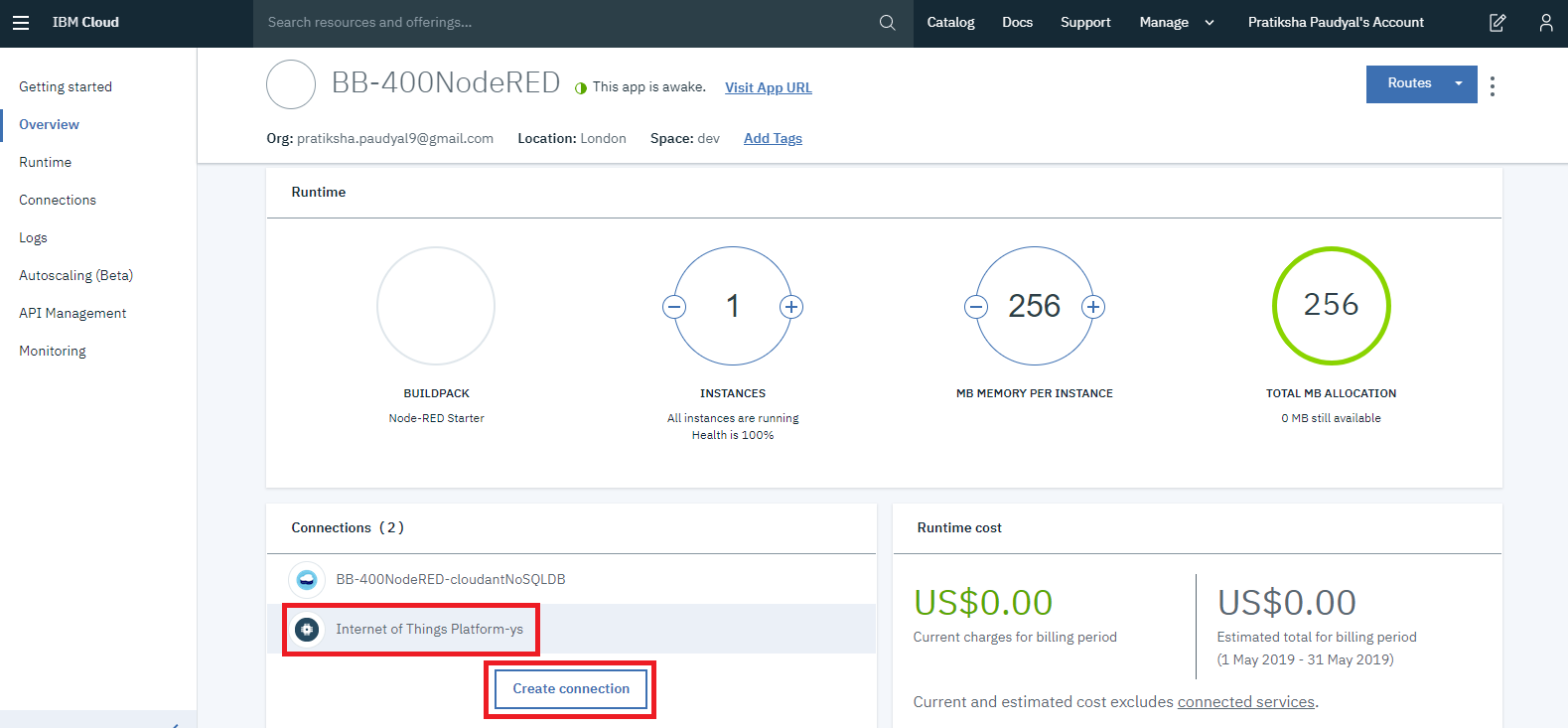The height and width of the screenshot is (728, 1568).
Task: Open the hamburger navigation menu
Action: point(21,23)
